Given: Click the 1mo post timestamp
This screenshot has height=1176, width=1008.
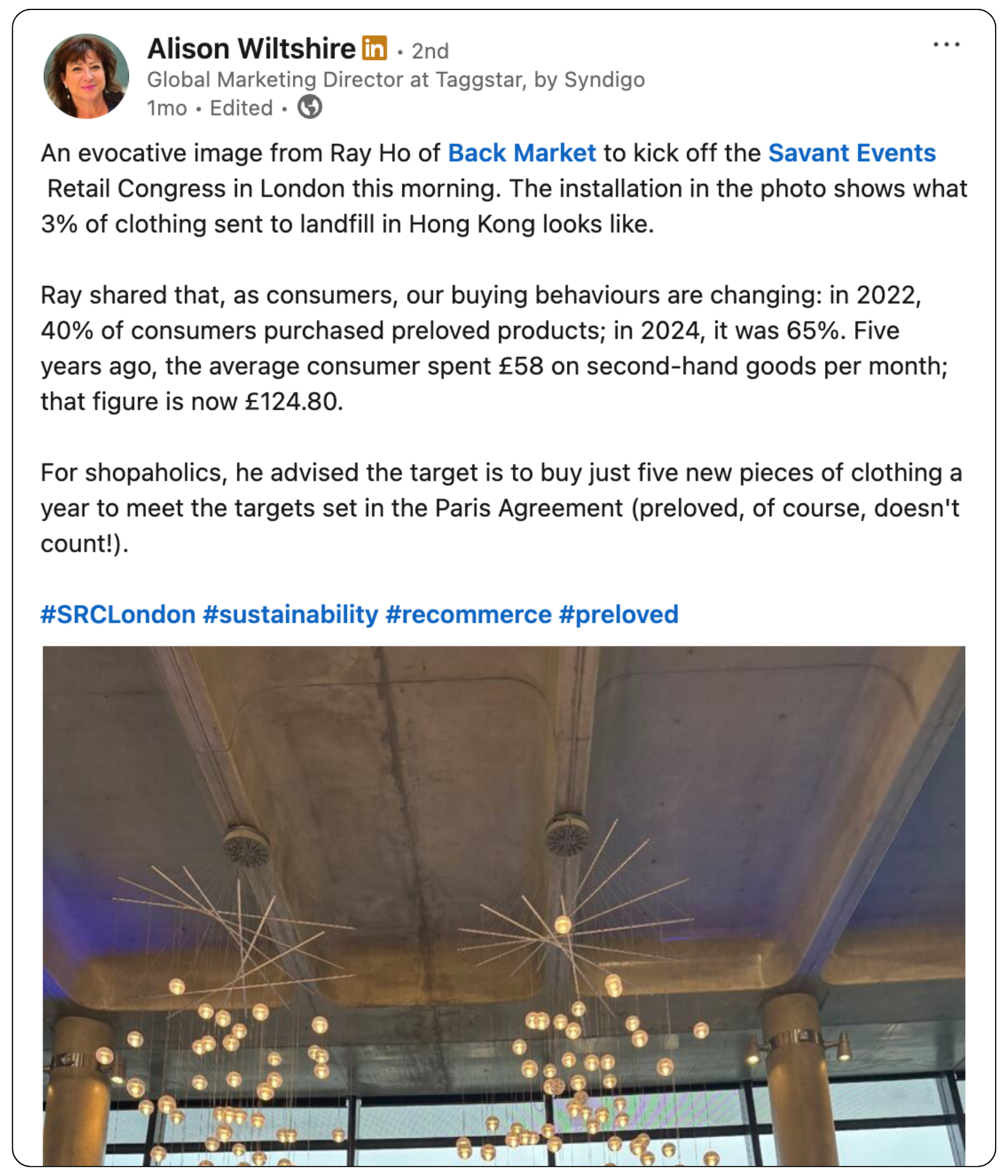Looking at the screenshot, I should pyautogui.click(x=167, y=108).
